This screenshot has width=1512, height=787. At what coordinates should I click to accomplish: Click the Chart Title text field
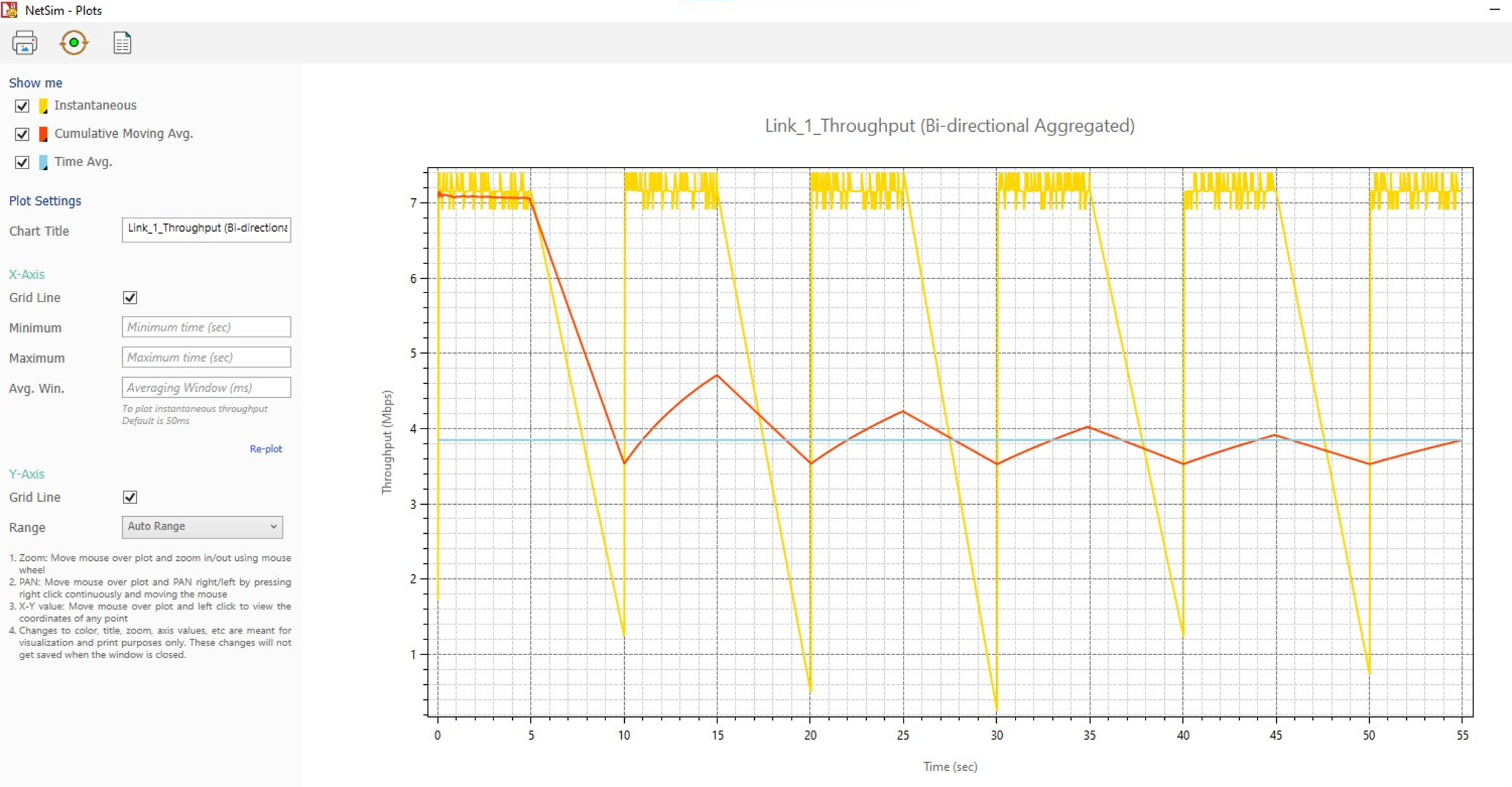point(206,229)
